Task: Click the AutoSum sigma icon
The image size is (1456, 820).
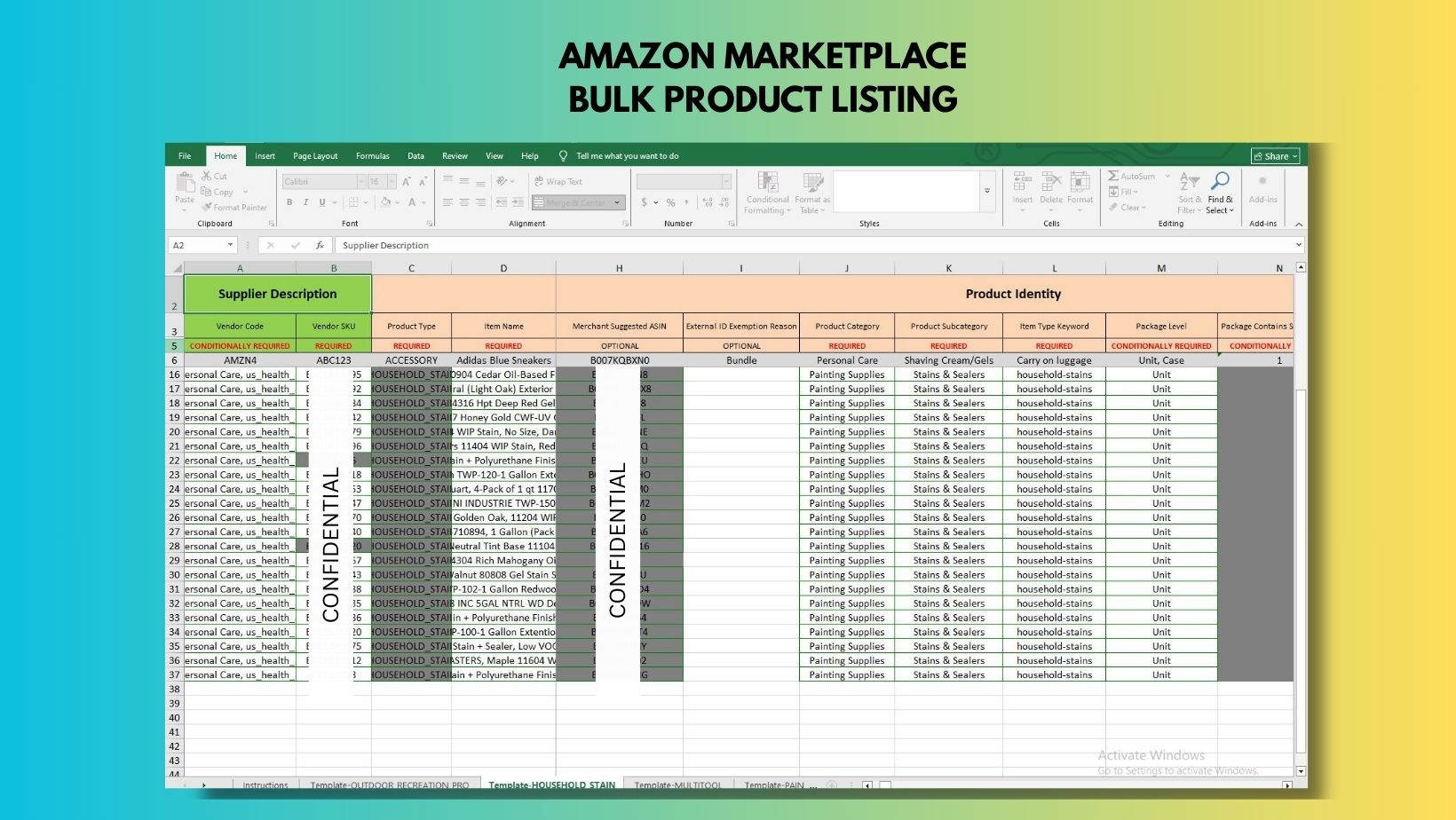Action: (1113, 176)
